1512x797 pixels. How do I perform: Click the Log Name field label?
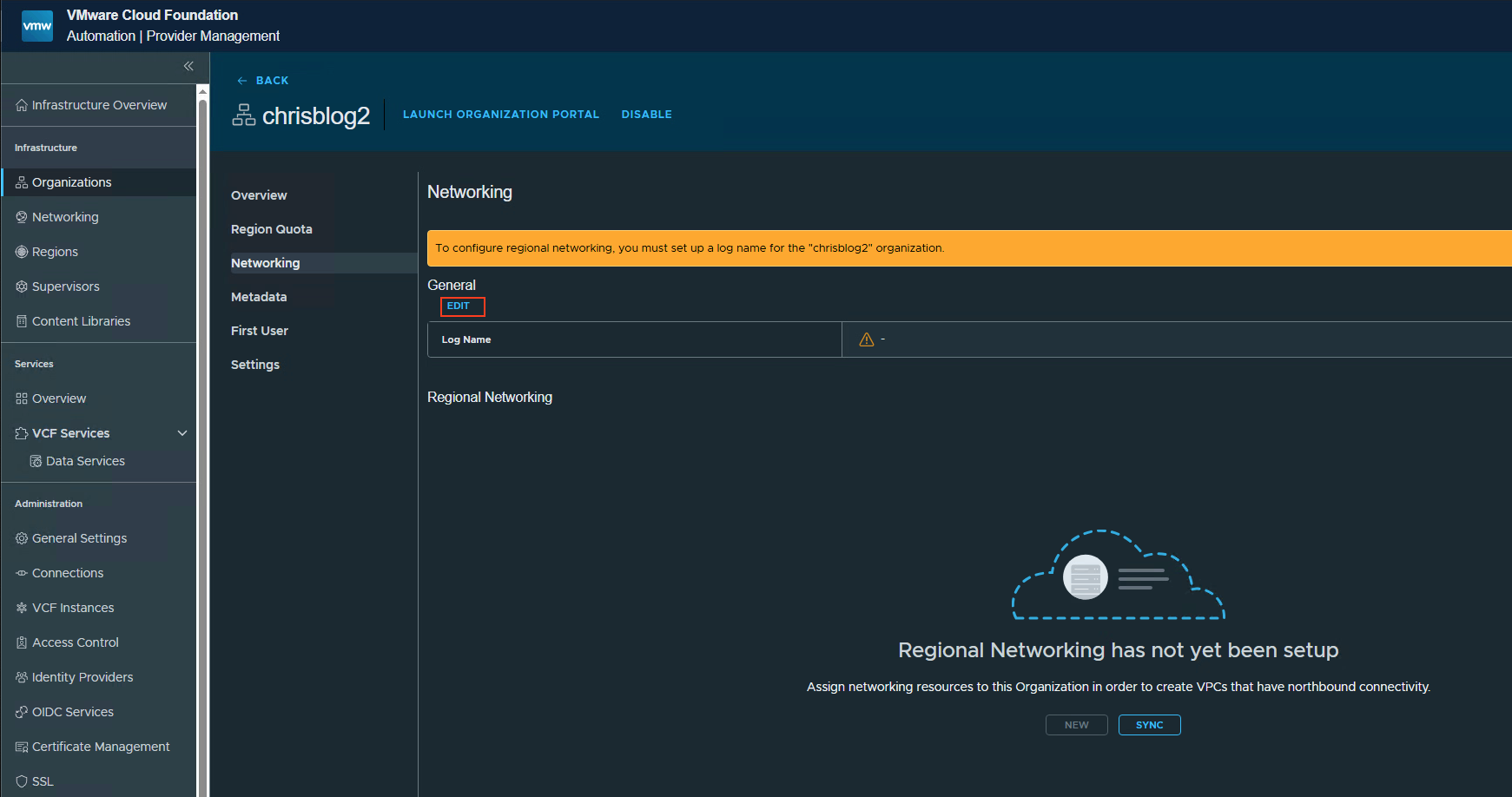click(466, 339)
